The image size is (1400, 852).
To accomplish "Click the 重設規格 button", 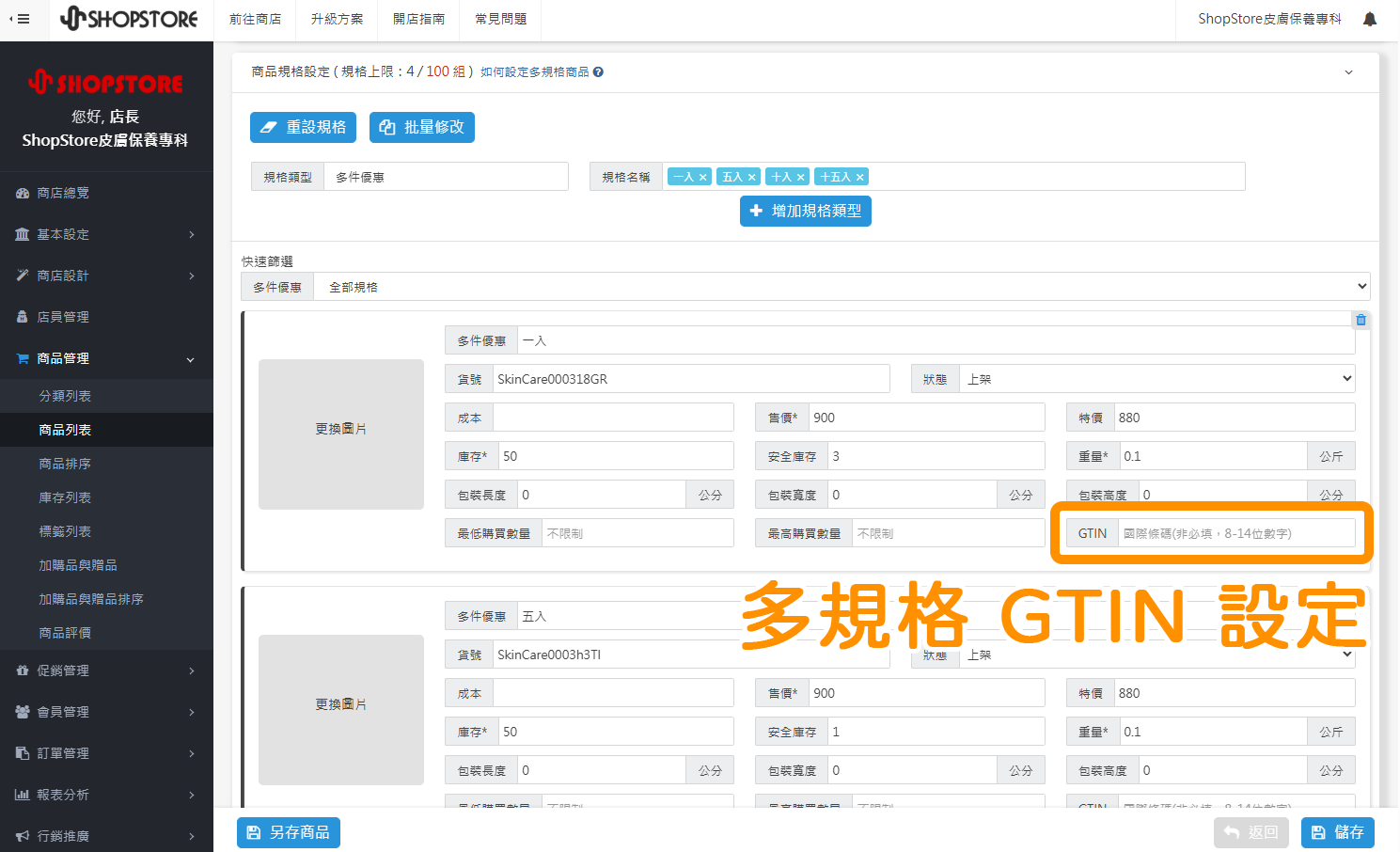I will tap(303, 127).
